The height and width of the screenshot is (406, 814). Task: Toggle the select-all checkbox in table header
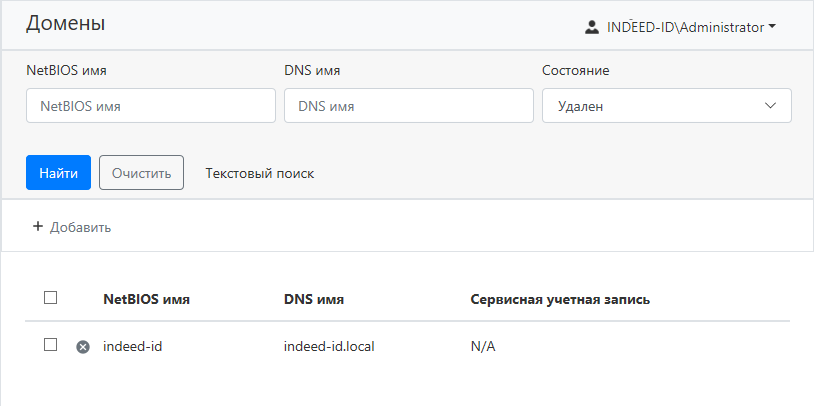pyautogui.click(x=51, y=297)
